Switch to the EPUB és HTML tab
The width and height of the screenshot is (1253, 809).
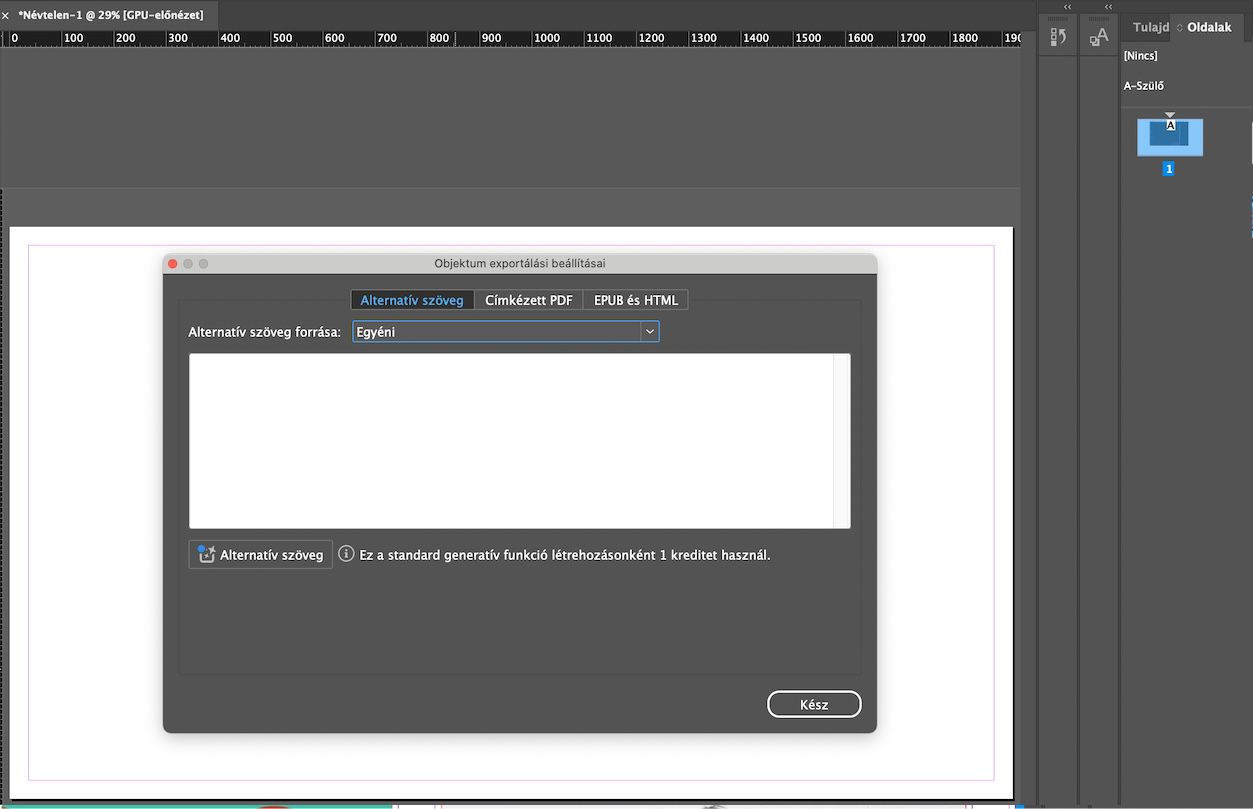point(636,300)
